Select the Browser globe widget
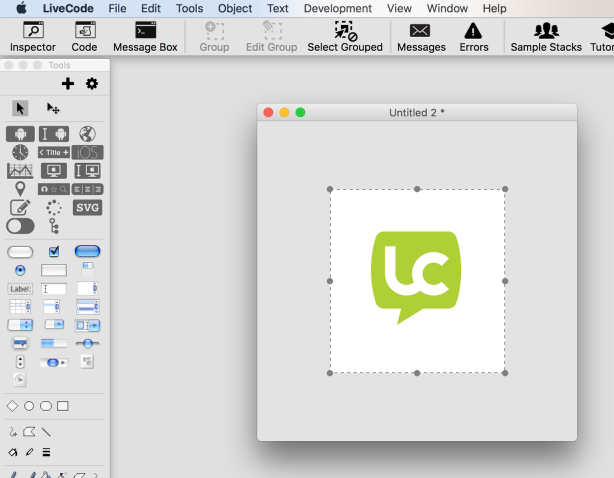Viewport: 614px width, 478px height. tap(87, 134)
